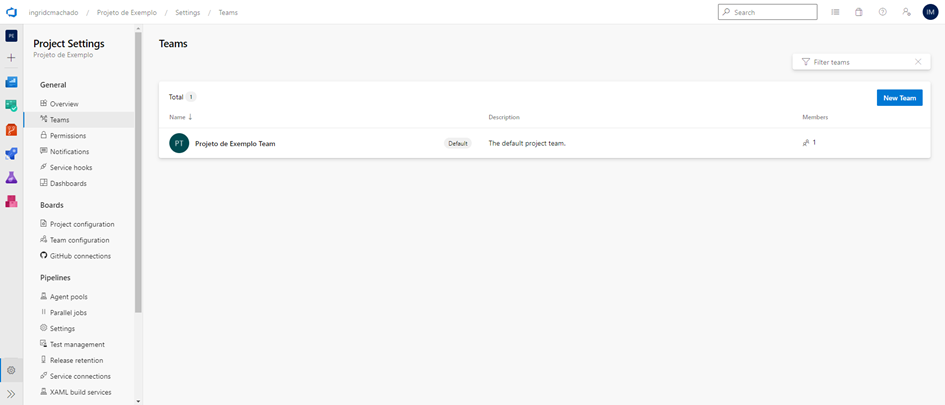
Task: Click the Default badge on the team row
Action: (458, 143)
